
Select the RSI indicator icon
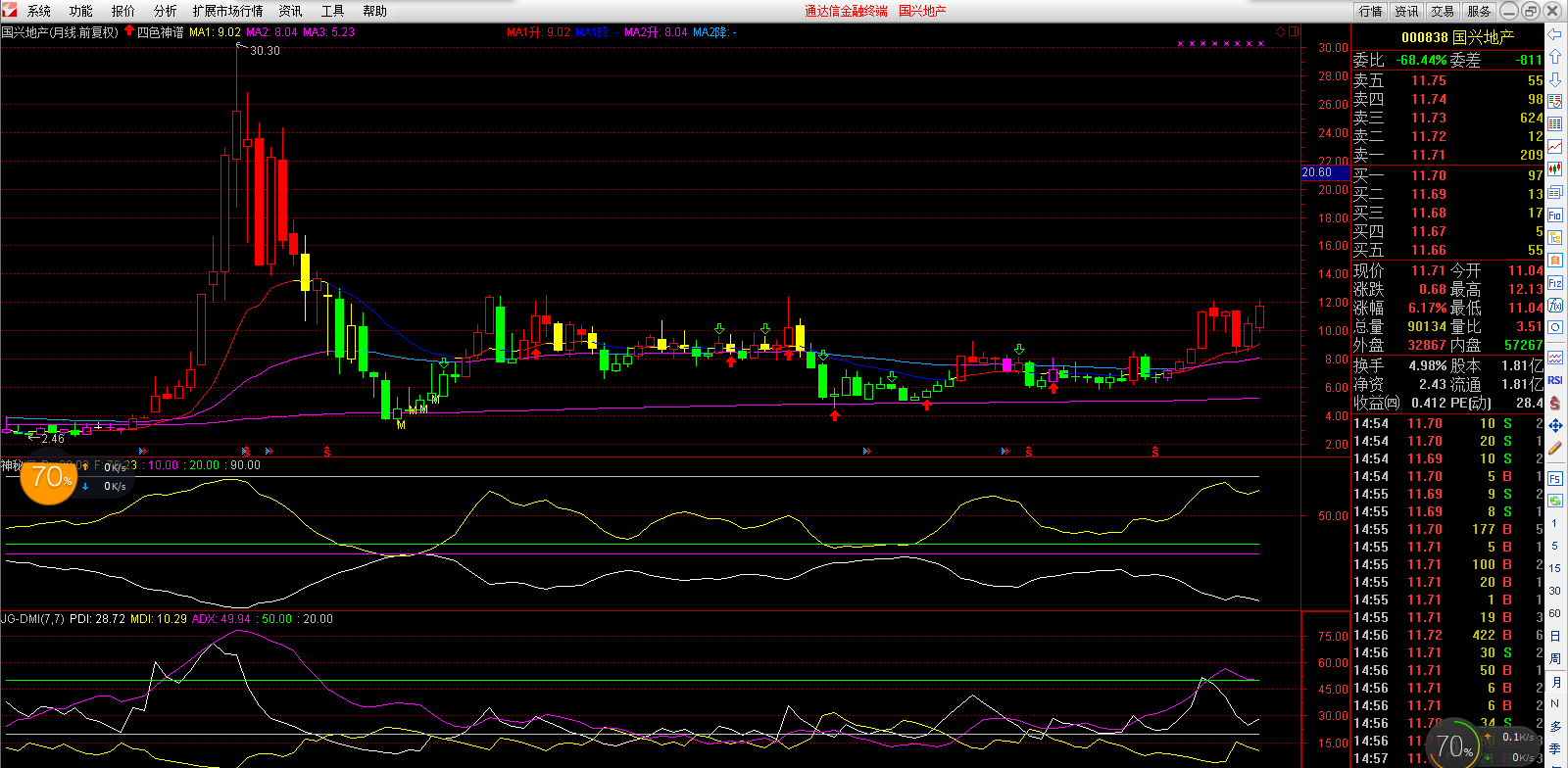pyautogui.click(x=1555, y=380)
